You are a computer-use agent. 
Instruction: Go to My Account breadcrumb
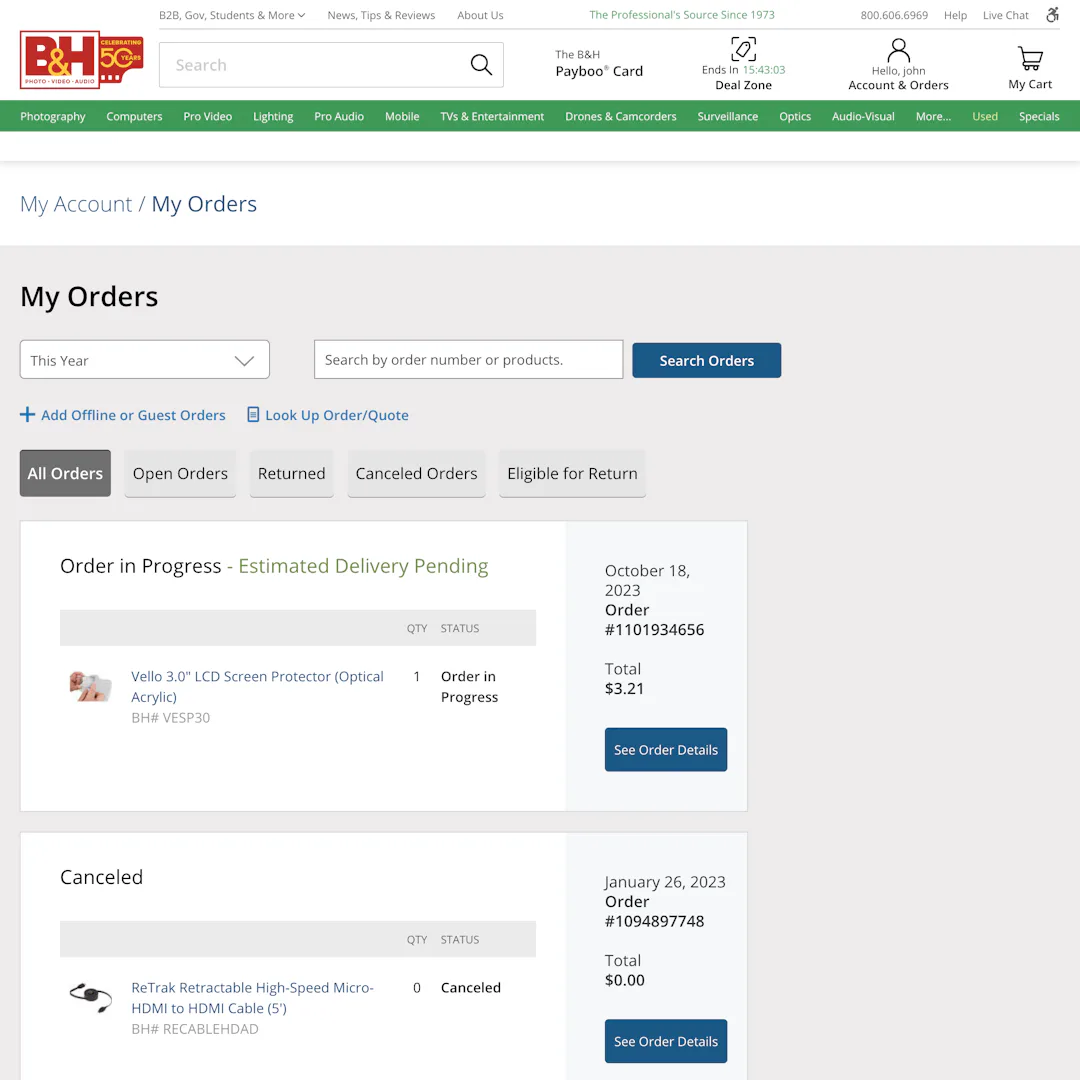[x=76, y=204]
